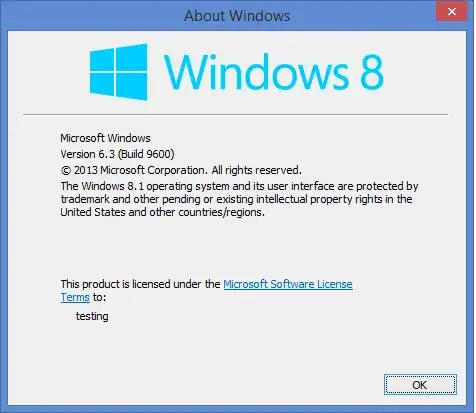Viewport: 476px width, 413px height.
Task: Click the trademark and other pending line
Action: coord(236,199)
